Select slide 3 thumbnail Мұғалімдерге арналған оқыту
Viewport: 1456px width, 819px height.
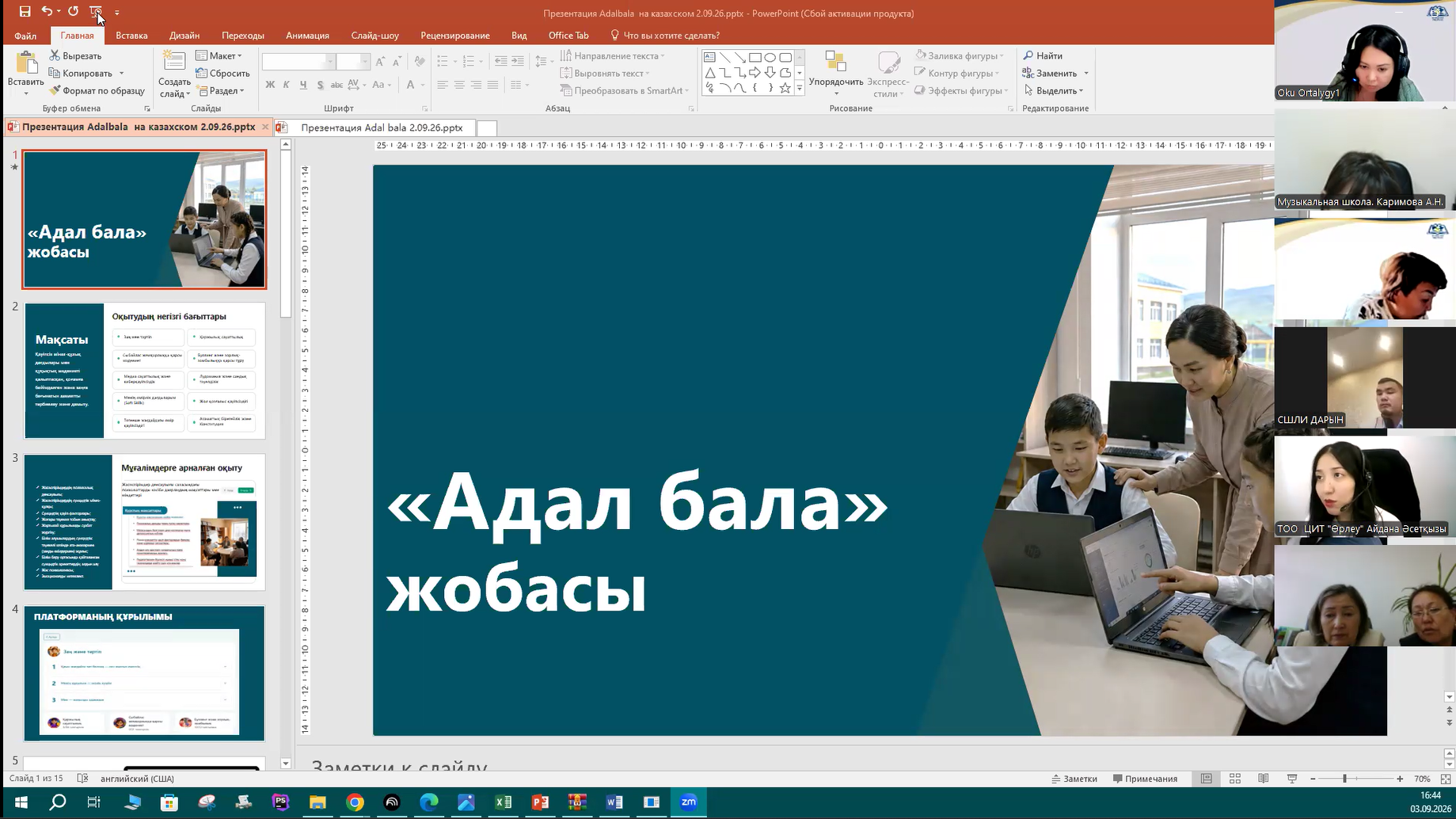point(145,522)
